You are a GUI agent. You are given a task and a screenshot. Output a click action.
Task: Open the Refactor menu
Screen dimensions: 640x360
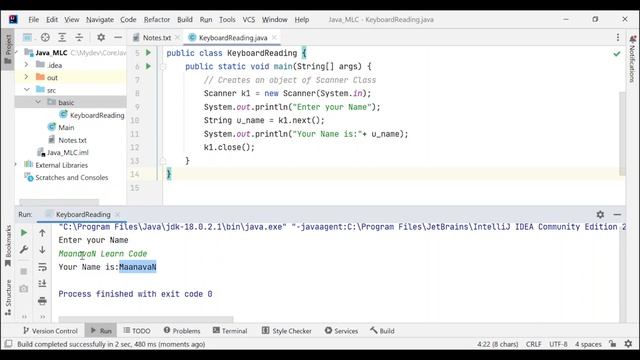pyautogui.click(x=157, y=20)
